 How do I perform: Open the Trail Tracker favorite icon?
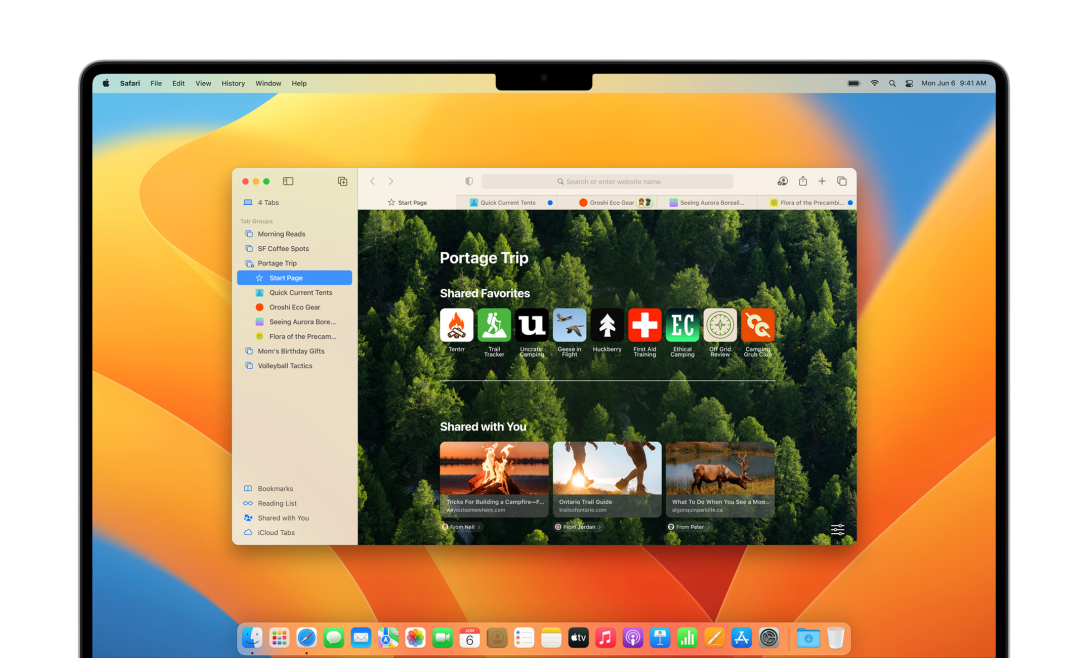494,325
